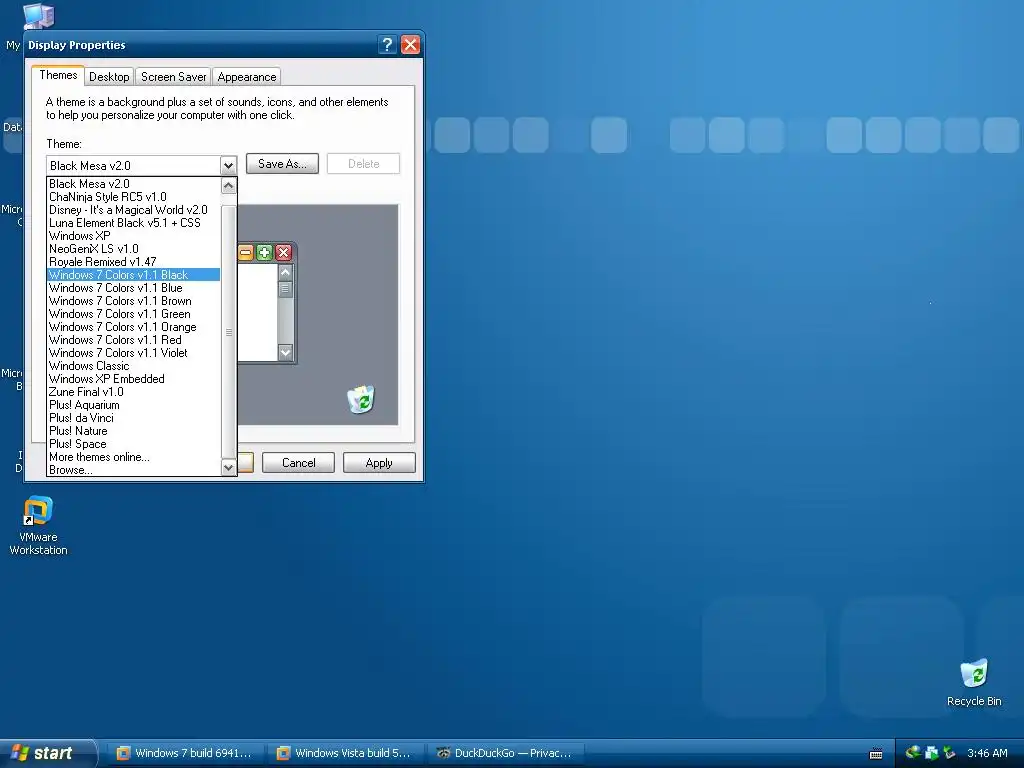Click the Apply button
This screenshot has height=768, width=1024.
point(379,462)
